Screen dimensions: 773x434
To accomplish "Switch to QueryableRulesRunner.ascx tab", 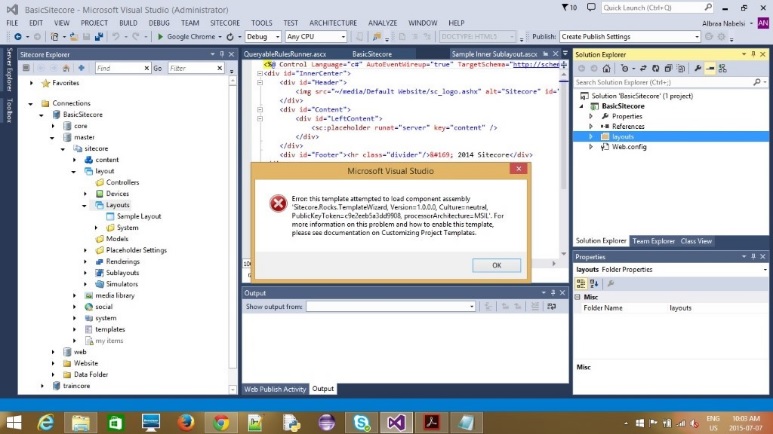I will [x=285, y=54].
